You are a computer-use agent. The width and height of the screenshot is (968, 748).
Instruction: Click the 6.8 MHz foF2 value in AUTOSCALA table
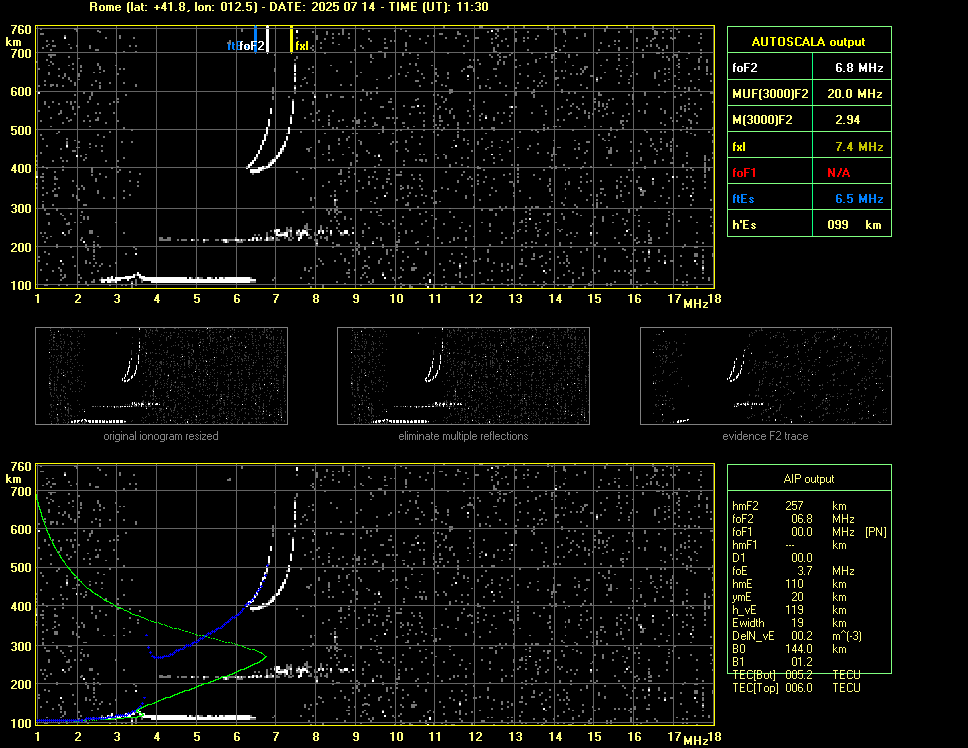coord(859,68)
